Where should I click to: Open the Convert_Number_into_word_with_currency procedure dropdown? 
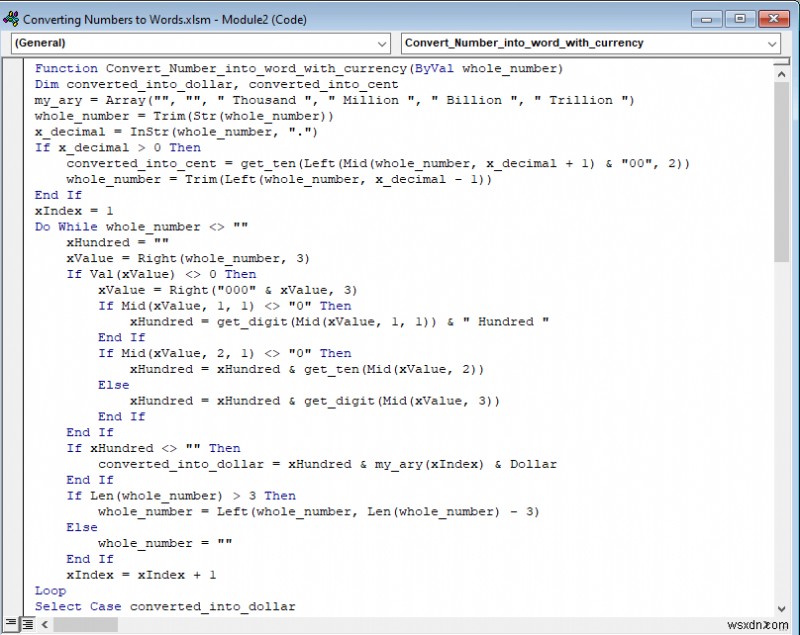coord(770,44)
